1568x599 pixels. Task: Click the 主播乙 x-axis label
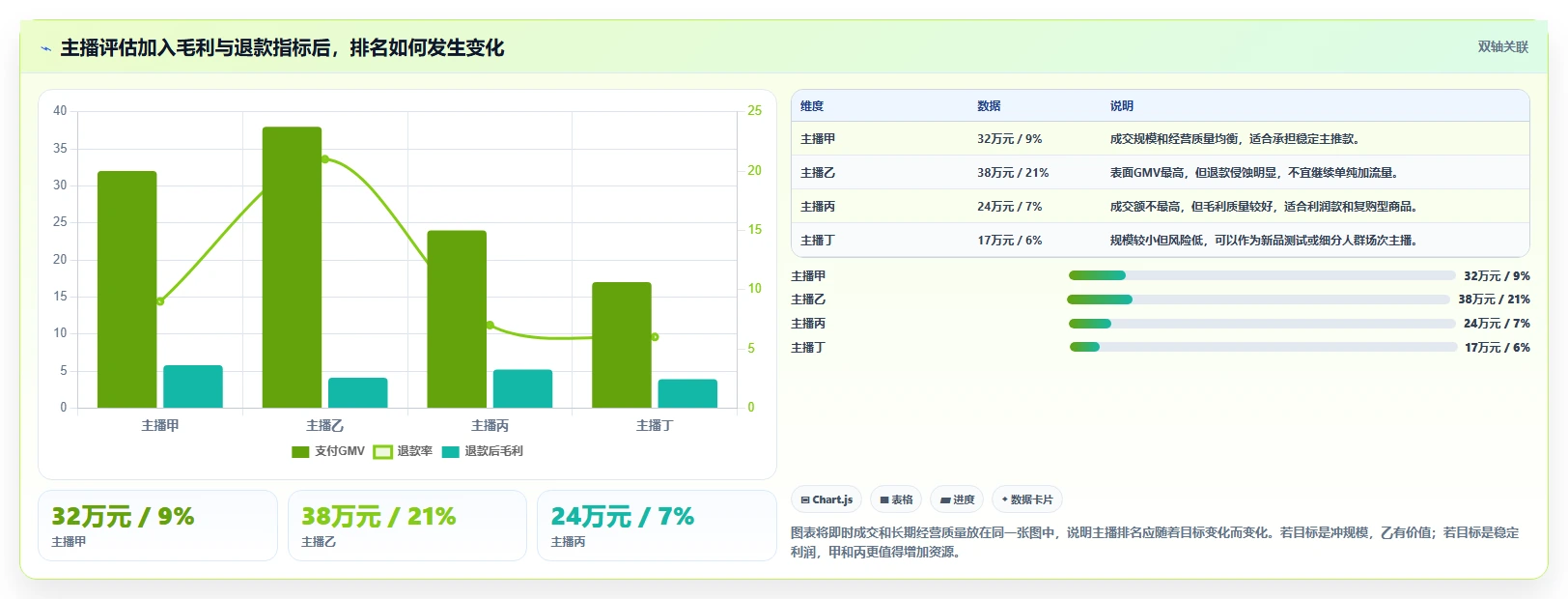coord(325,425)
